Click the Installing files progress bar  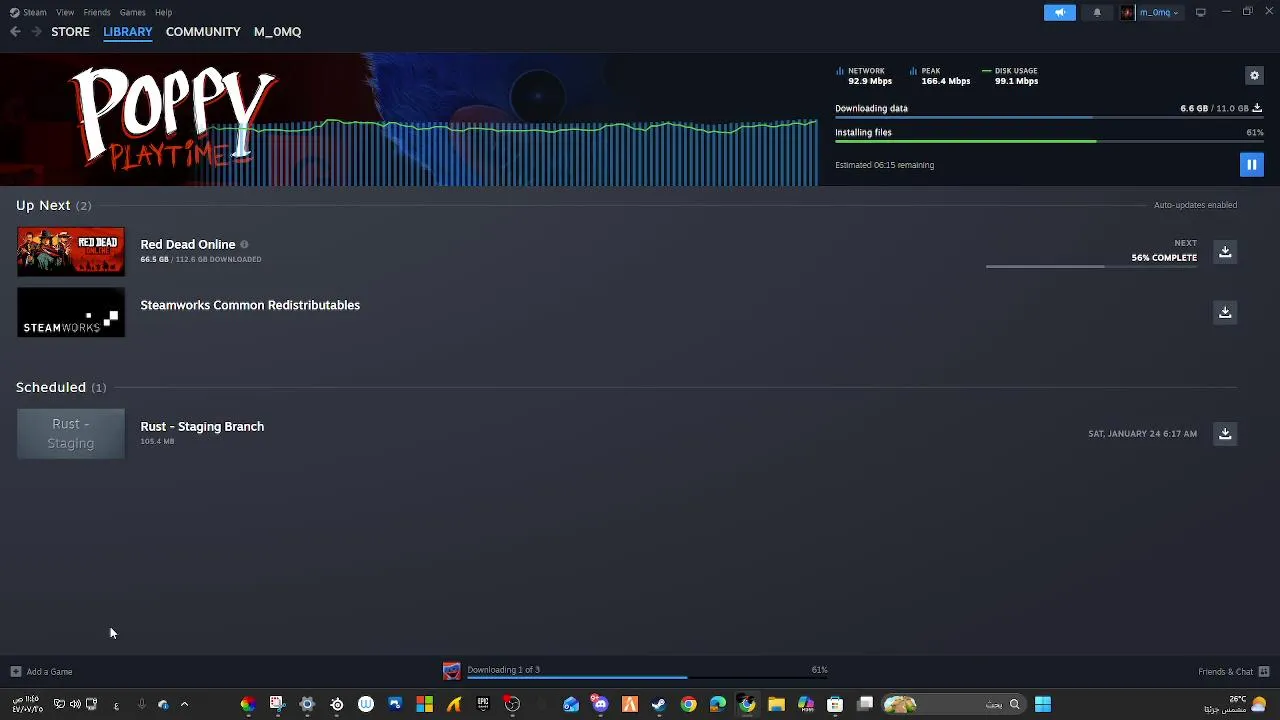point(1049,142)
